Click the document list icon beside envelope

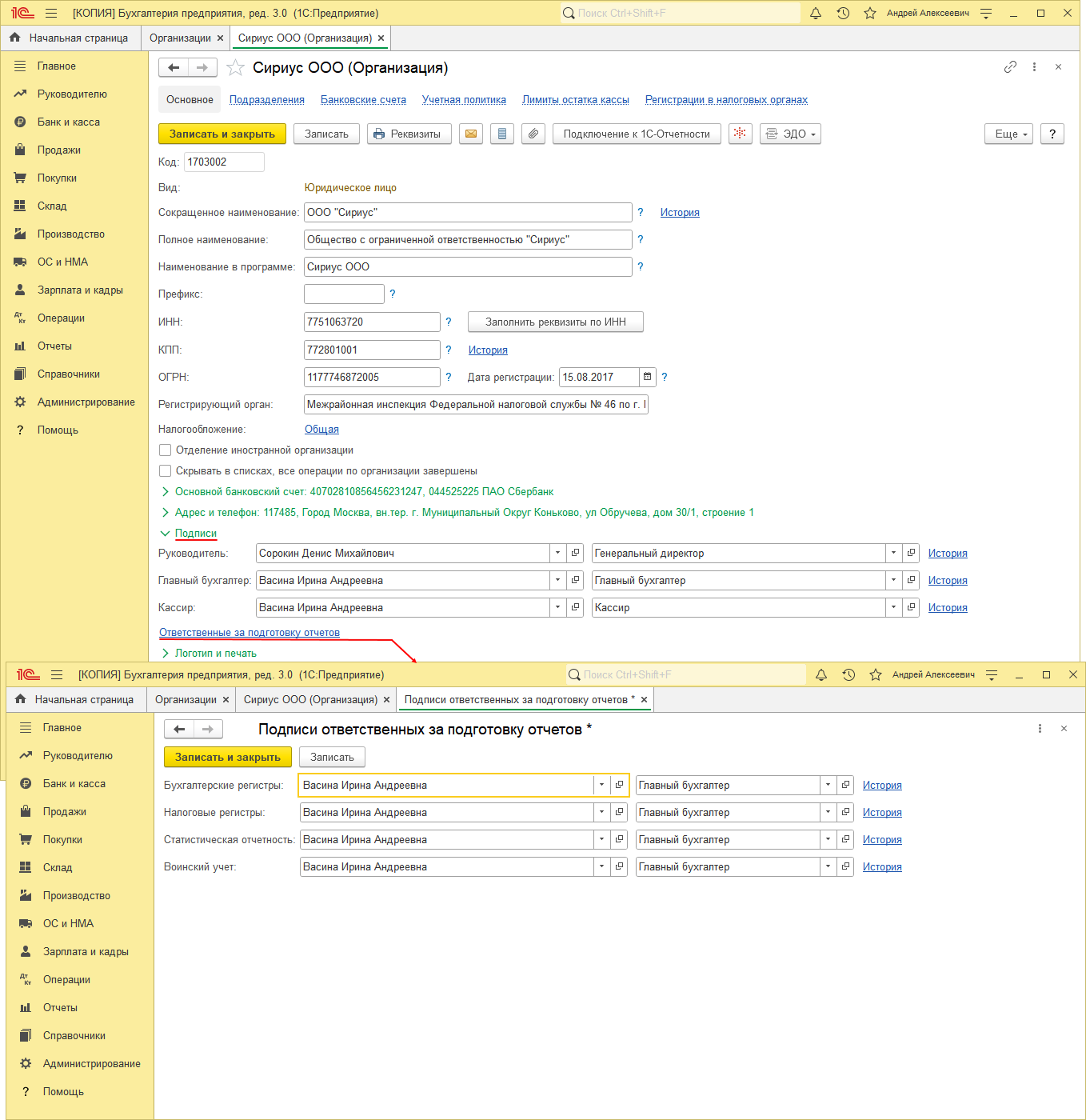tap(502, 134)
